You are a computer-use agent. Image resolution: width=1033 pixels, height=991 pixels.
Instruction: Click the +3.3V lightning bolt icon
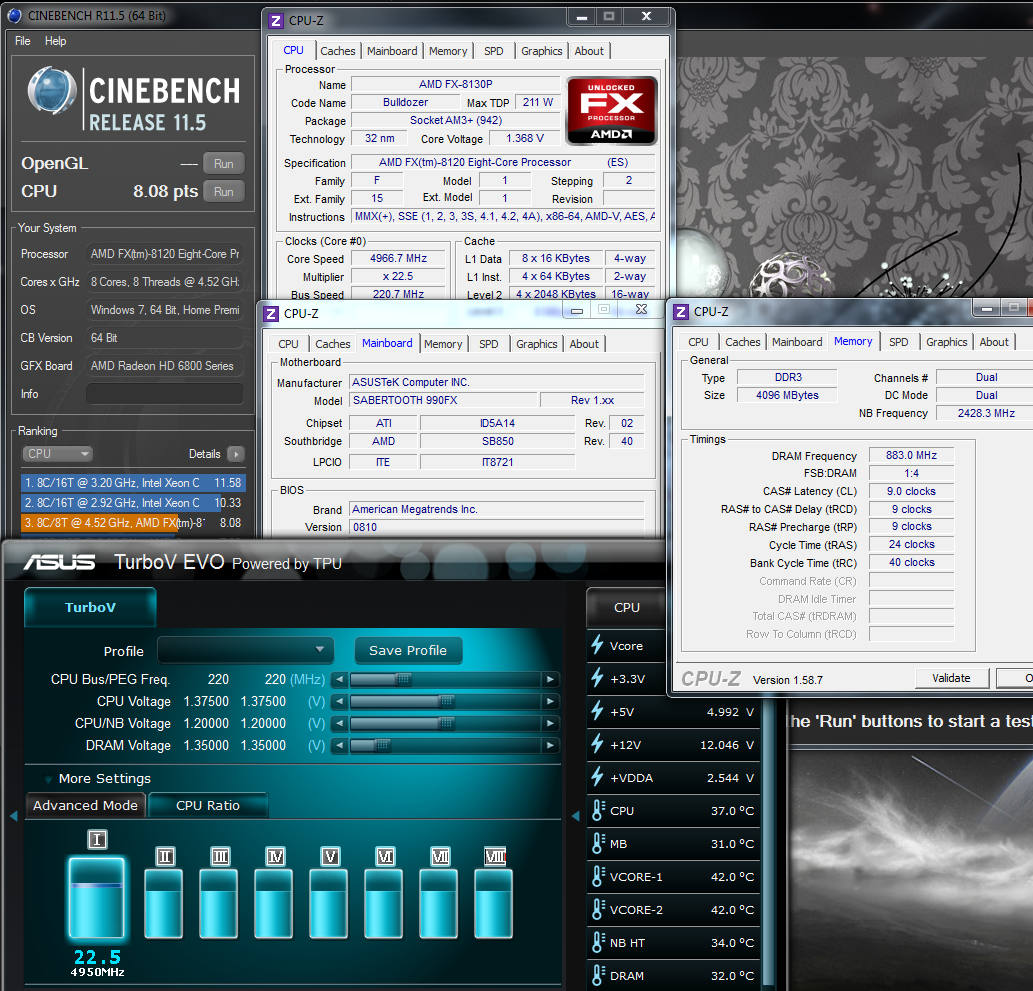click(x=598, y=677)
